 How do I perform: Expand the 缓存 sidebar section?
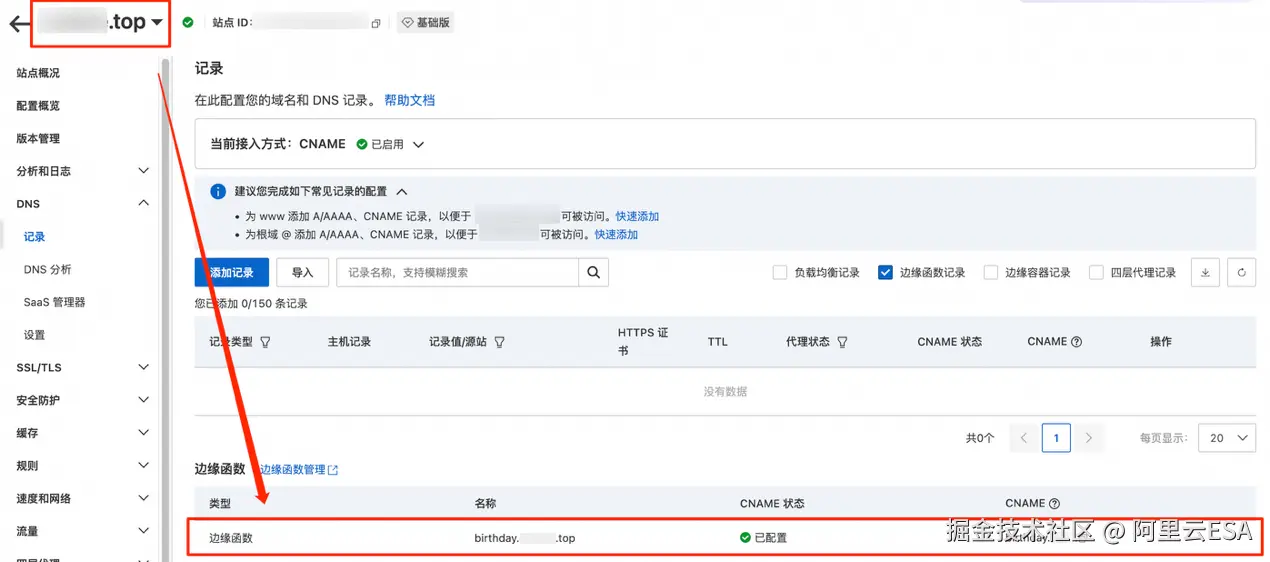click(143, 433)
